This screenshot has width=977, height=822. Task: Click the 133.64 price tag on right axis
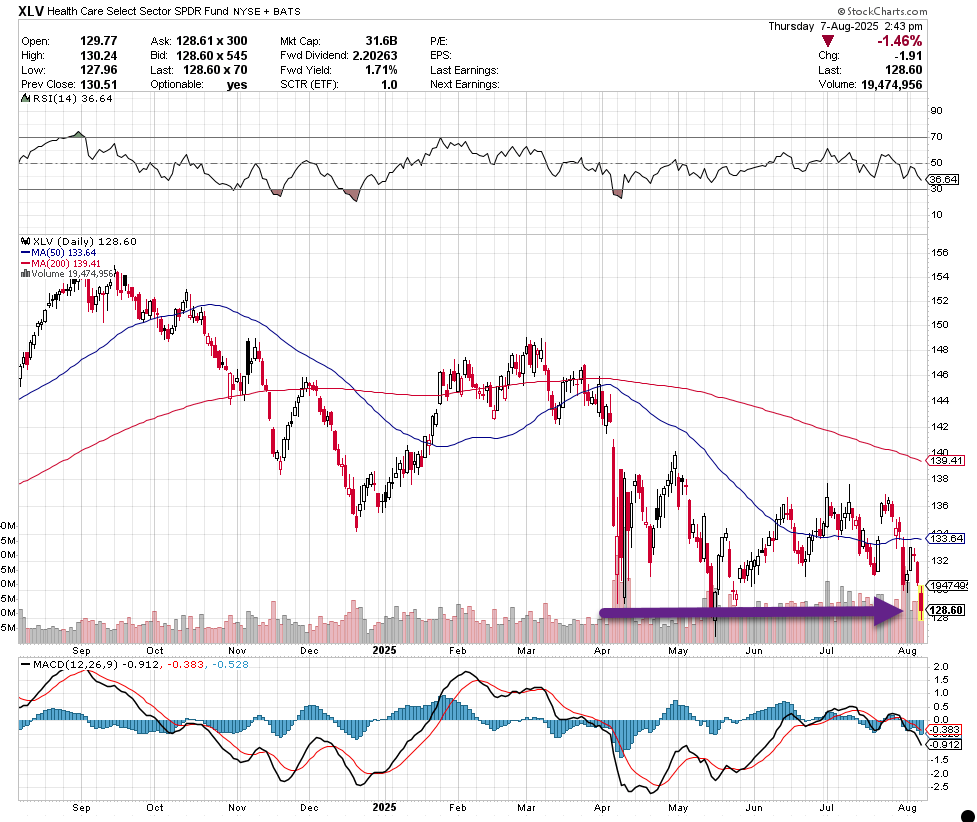[x=946, y=538]
